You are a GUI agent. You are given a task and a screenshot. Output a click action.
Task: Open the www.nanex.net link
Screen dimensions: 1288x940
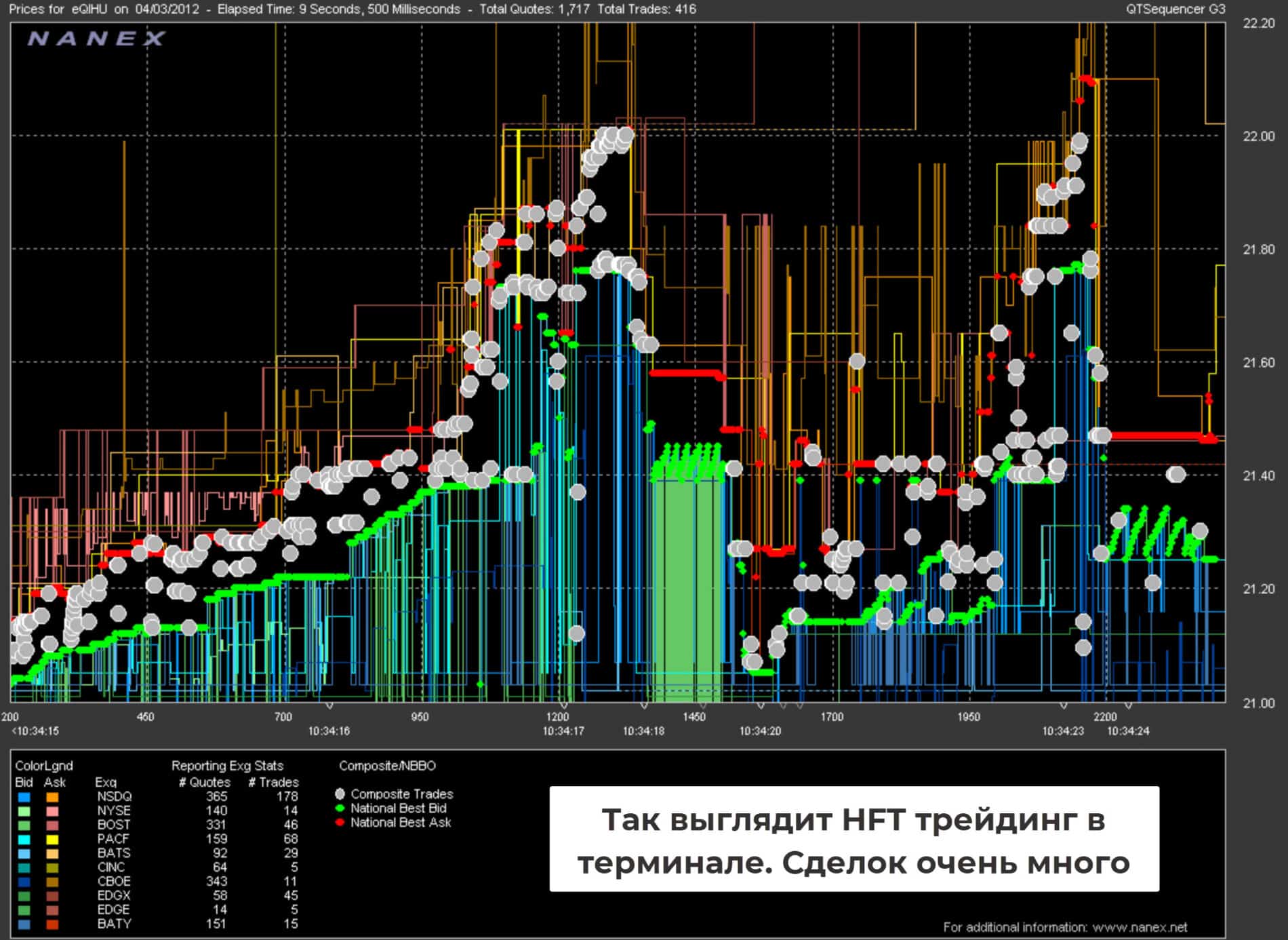1140,927
